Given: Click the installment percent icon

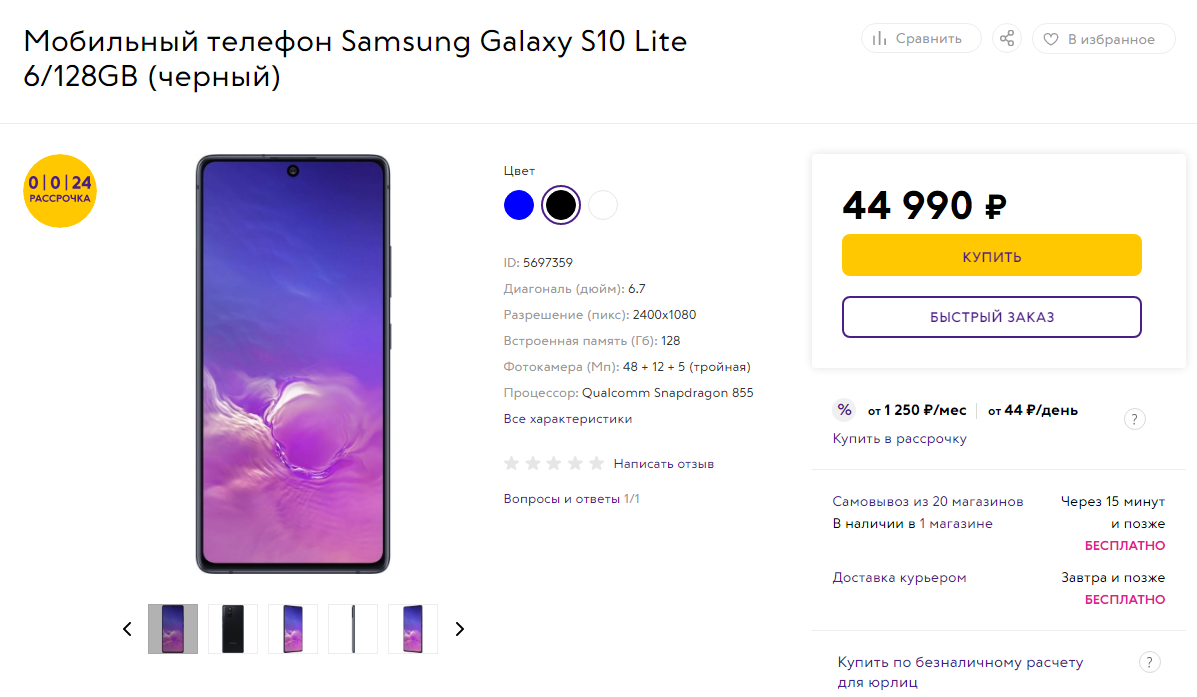Looking at the screenshot, I should click(x=844, y=410).
